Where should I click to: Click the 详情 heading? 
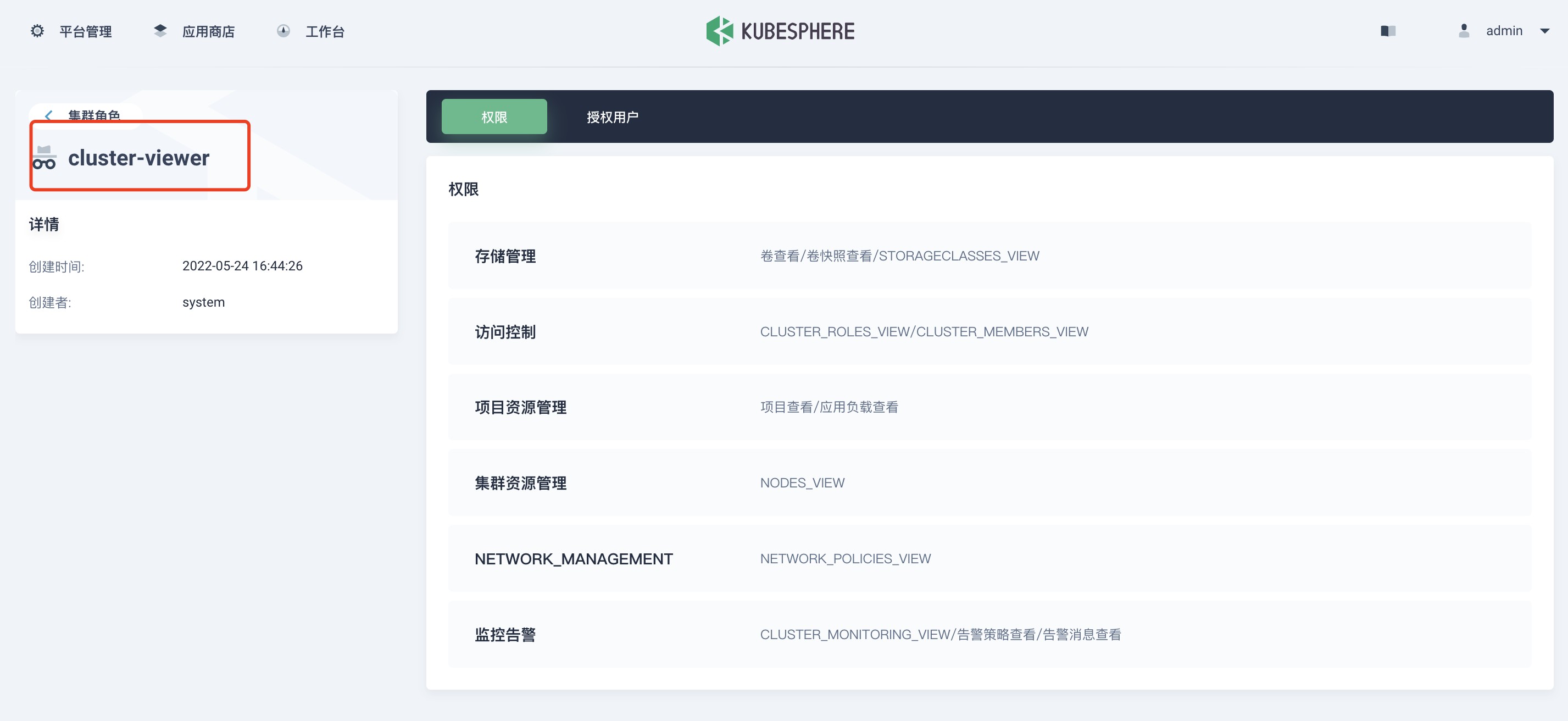[x=44, y=225]
